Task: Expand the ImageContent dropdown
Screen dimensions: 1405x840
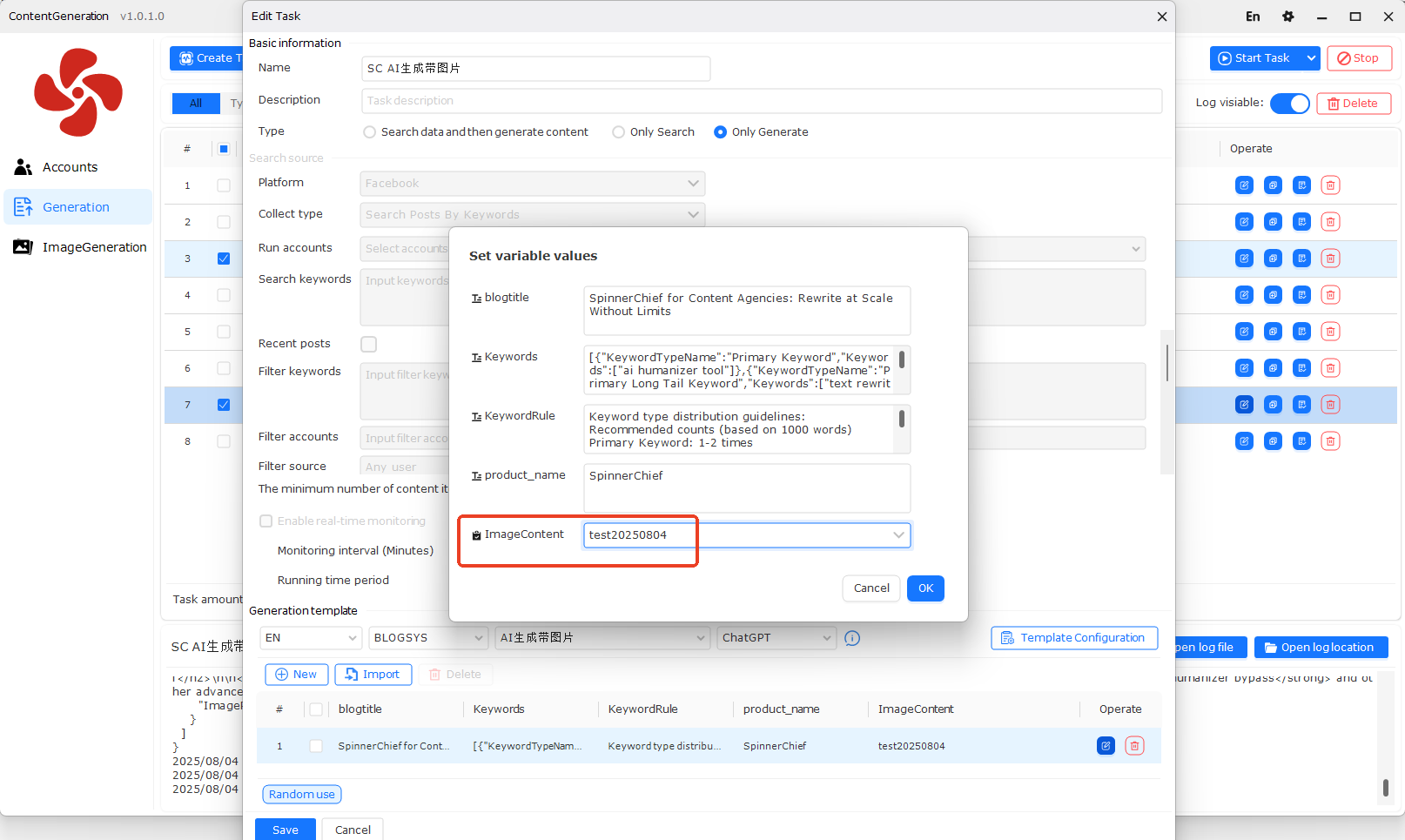Action: click(x=897, y=535)
